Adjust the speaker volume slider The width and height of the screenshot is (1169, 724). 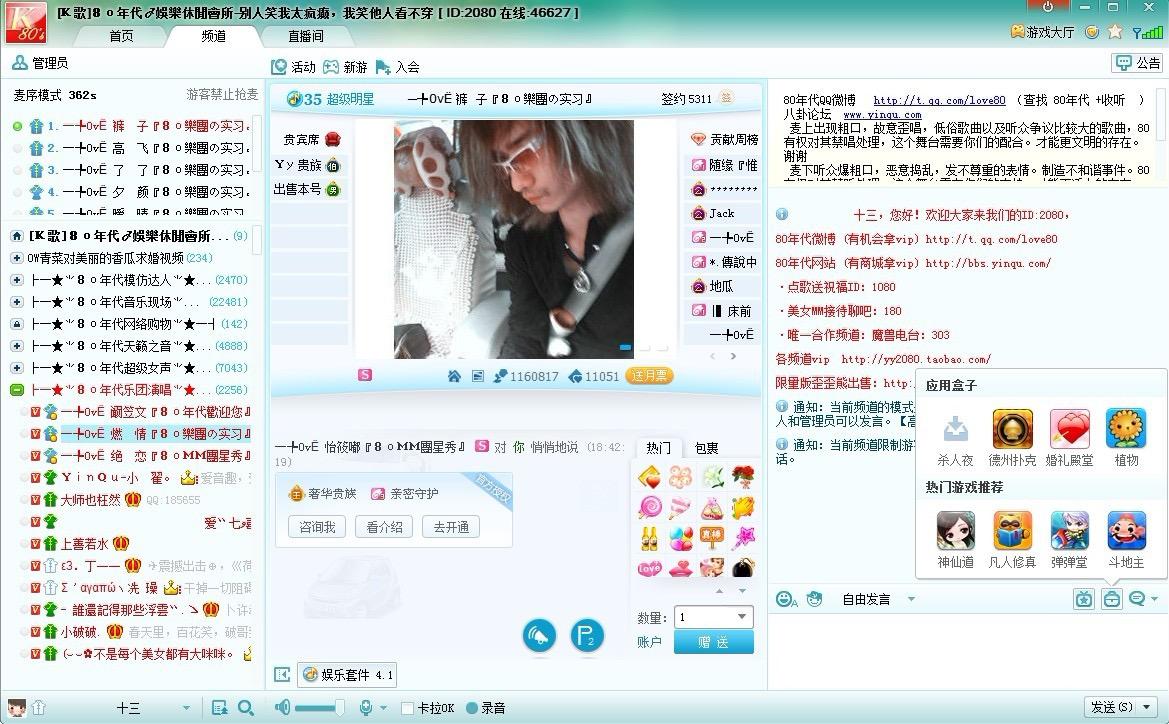click(x=320, y=708)
